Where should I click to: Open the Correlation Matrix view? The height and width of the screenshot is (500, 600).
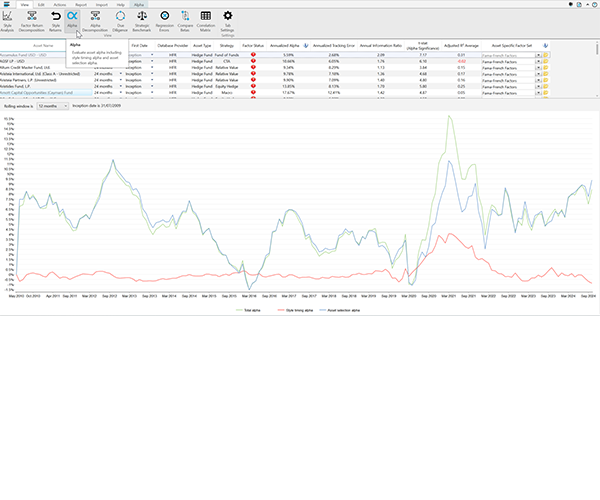click(x=206, y=21)
